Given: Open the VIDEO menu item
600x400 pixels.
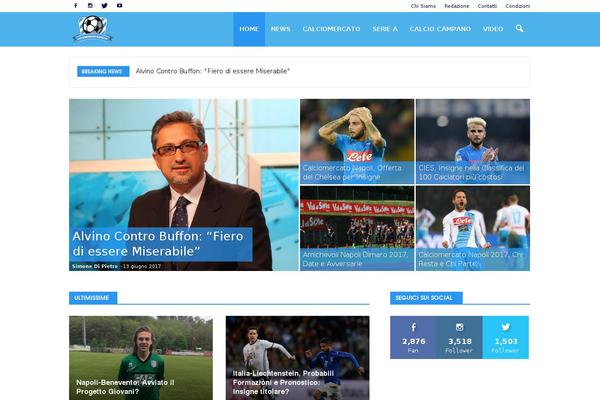Looking at the screenshot, I should coord(493,29).
